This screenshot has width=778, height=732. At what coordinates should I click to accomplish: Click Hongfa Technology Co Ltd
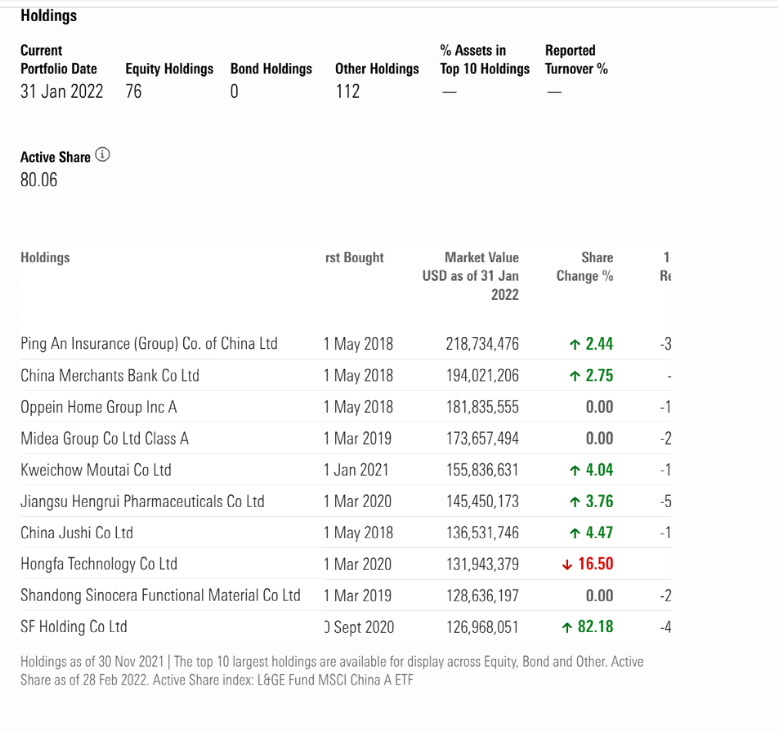coord(99,564)
